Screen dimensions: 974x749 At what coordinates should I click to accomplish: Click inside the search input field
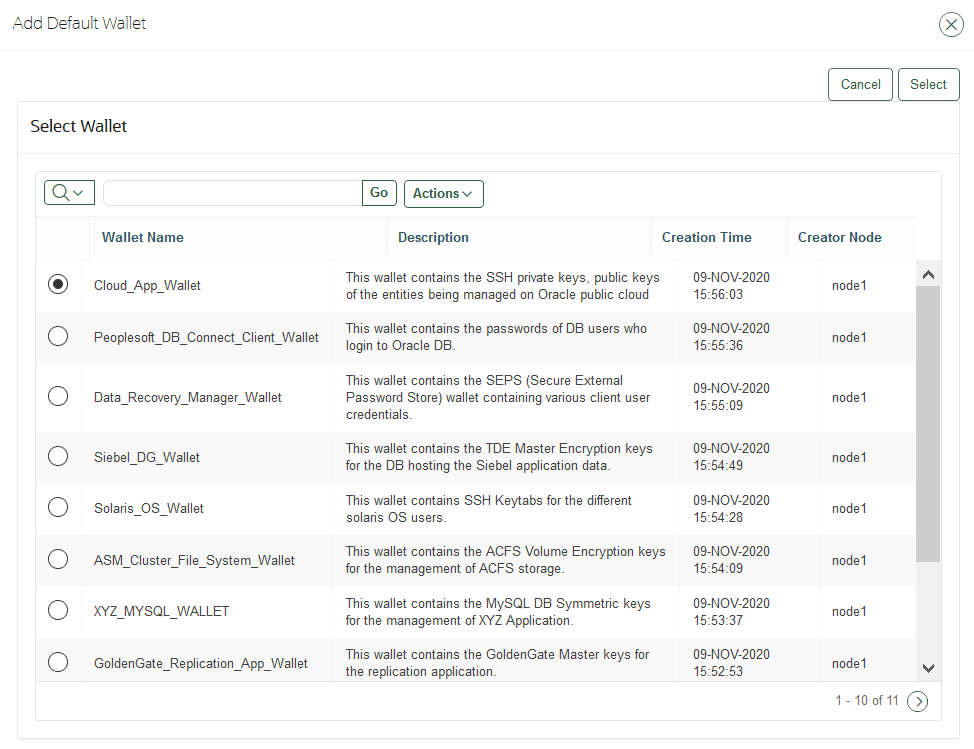230,193
